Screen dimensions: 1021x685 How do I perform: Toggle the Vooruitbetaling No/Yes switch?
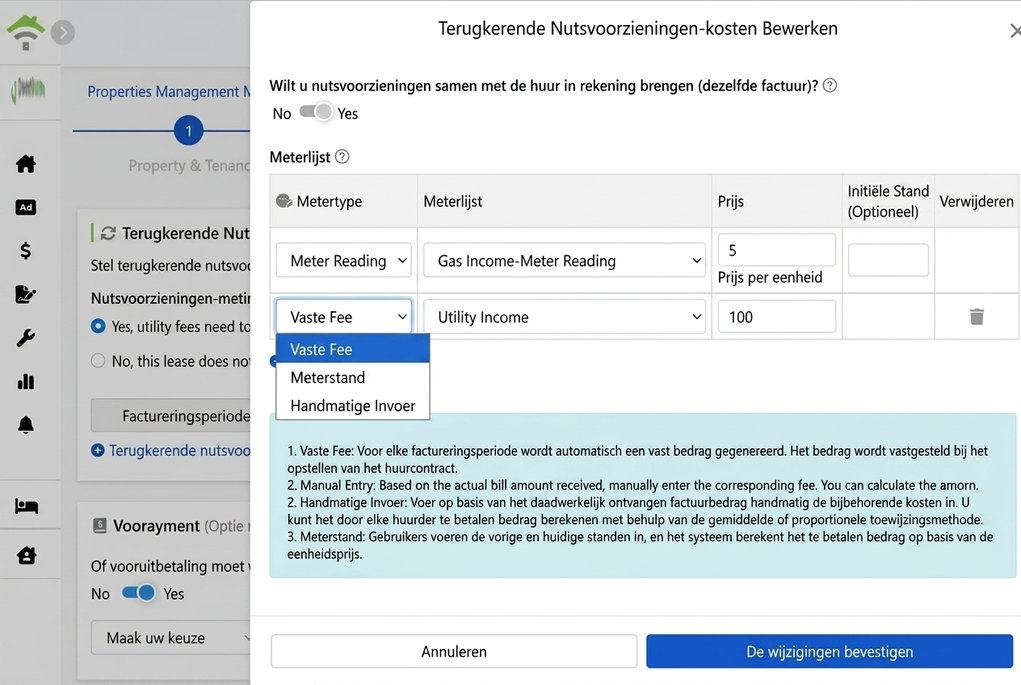tap(139, 593)
